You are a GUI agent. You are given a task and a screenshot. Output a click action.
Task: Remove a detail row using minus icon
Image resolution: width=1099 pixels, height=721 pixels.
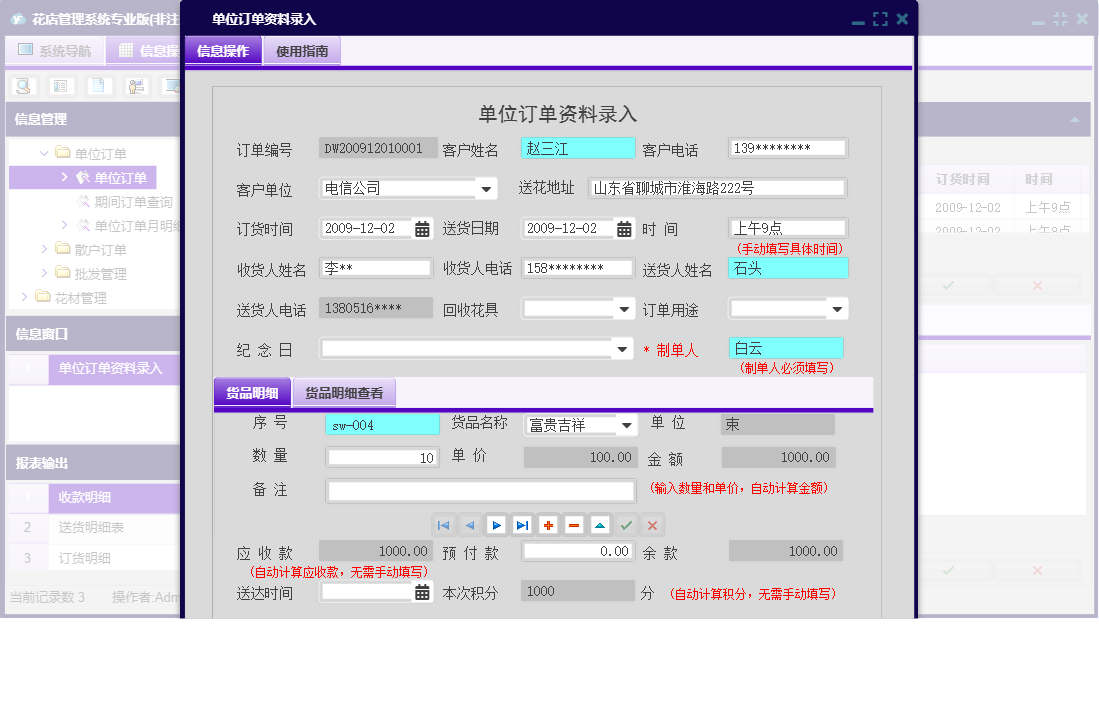pyautogui.click(x=574, y=524)
